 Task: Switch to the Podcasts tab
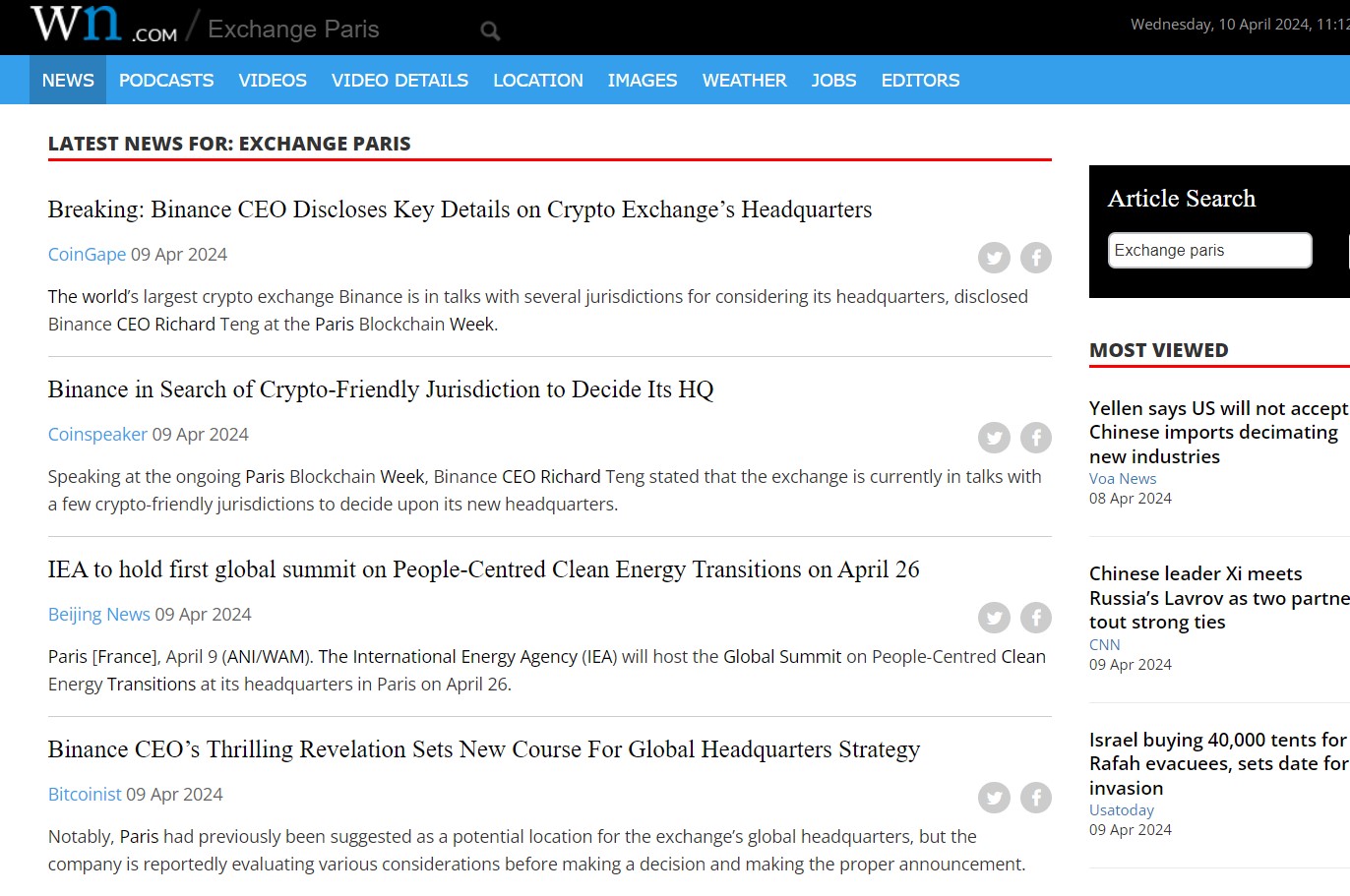tap(166, 80)
